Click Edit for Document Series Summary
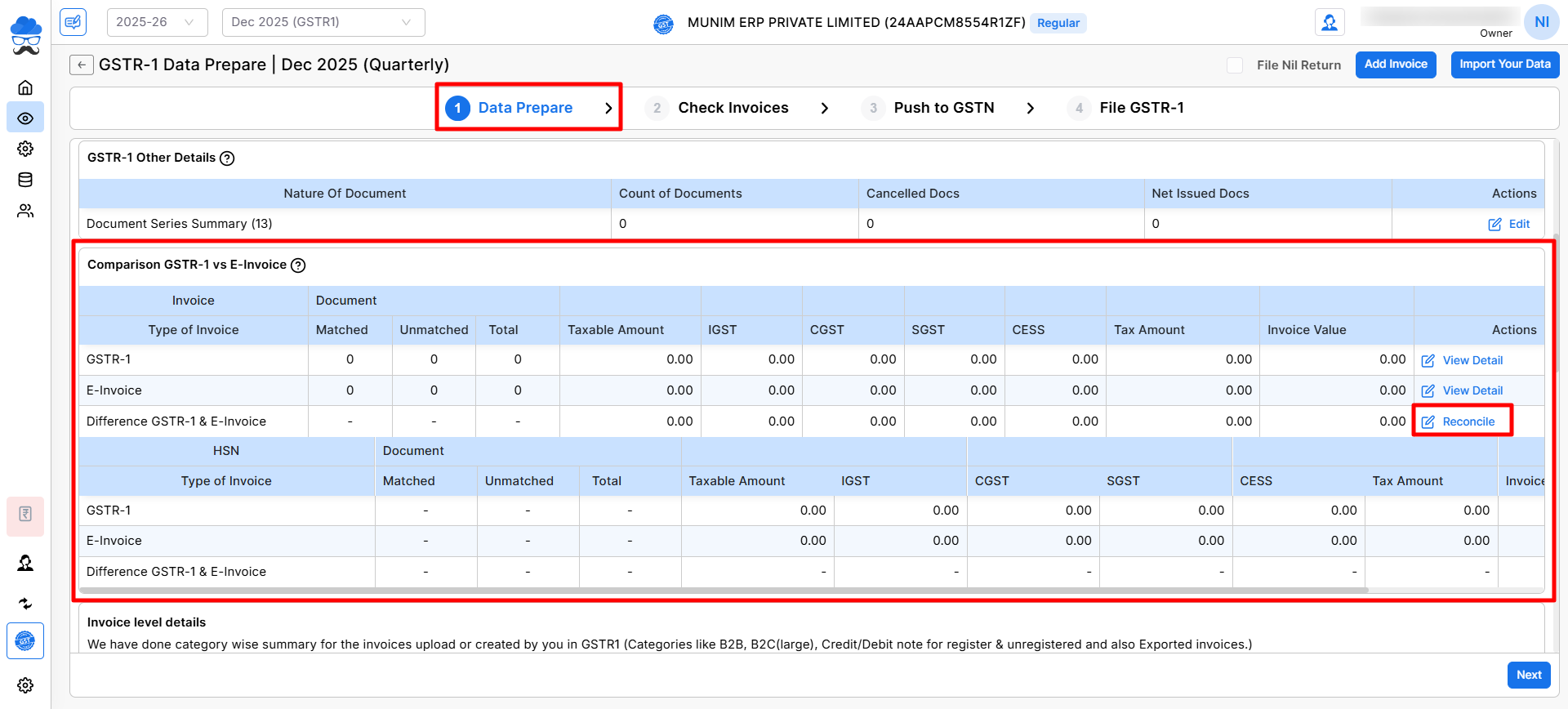 pos(1509,224)
